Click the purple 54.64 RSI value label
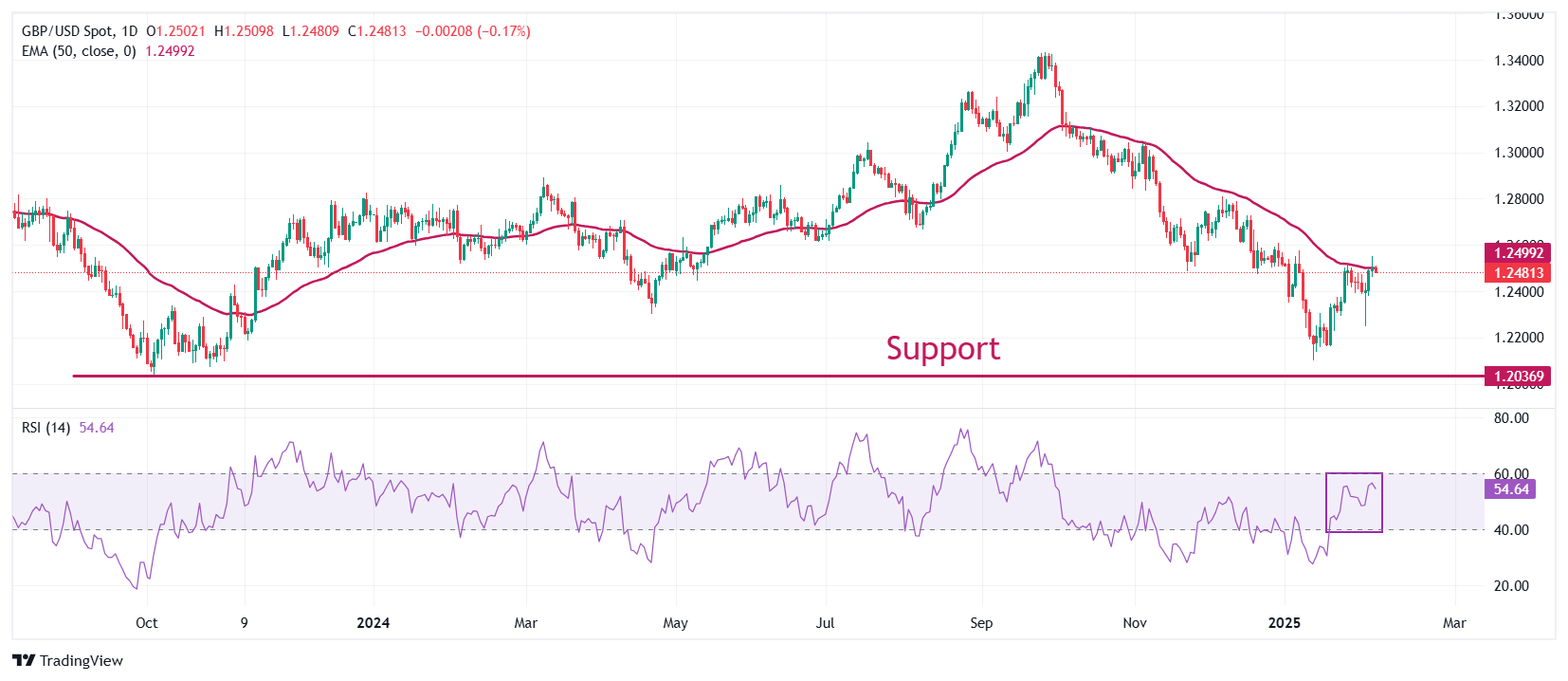Image resolution: width=1568 pixels, height=681 pixels. click(1511, 489)
